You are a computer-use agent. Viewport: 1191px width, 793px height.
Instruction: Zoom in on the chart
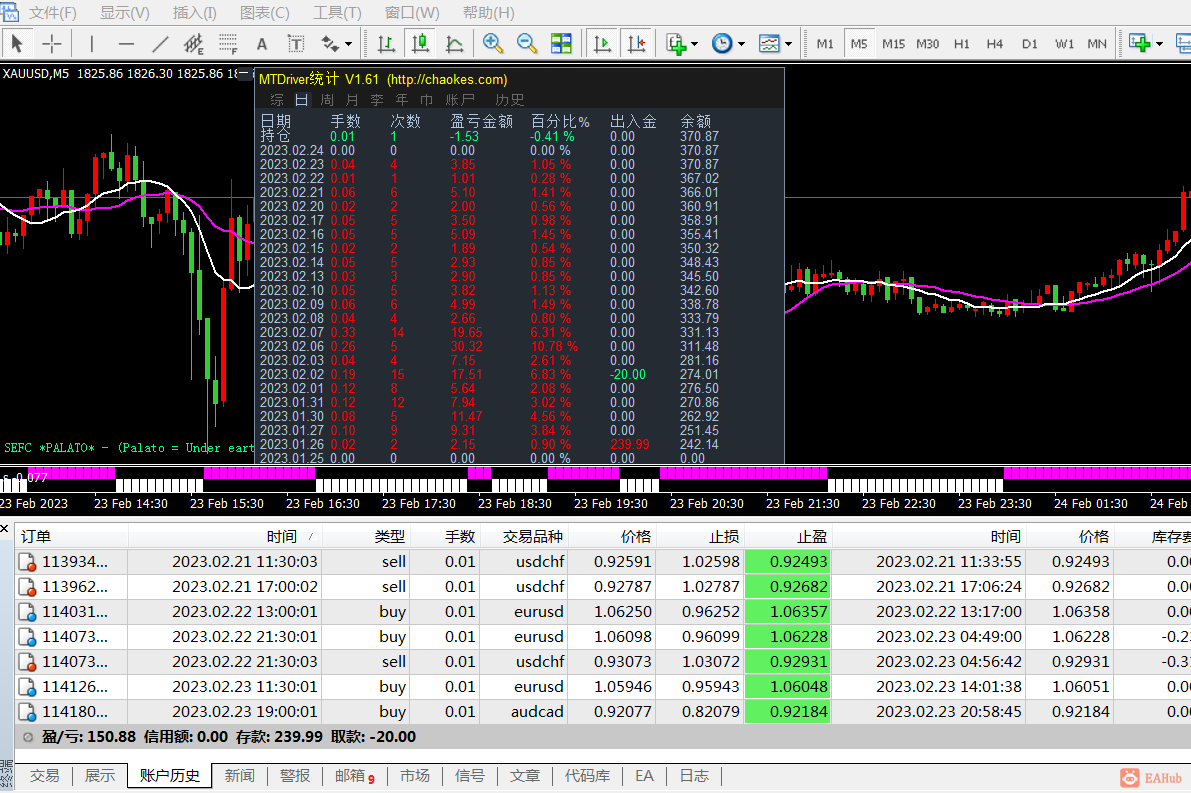coord(493,44)
